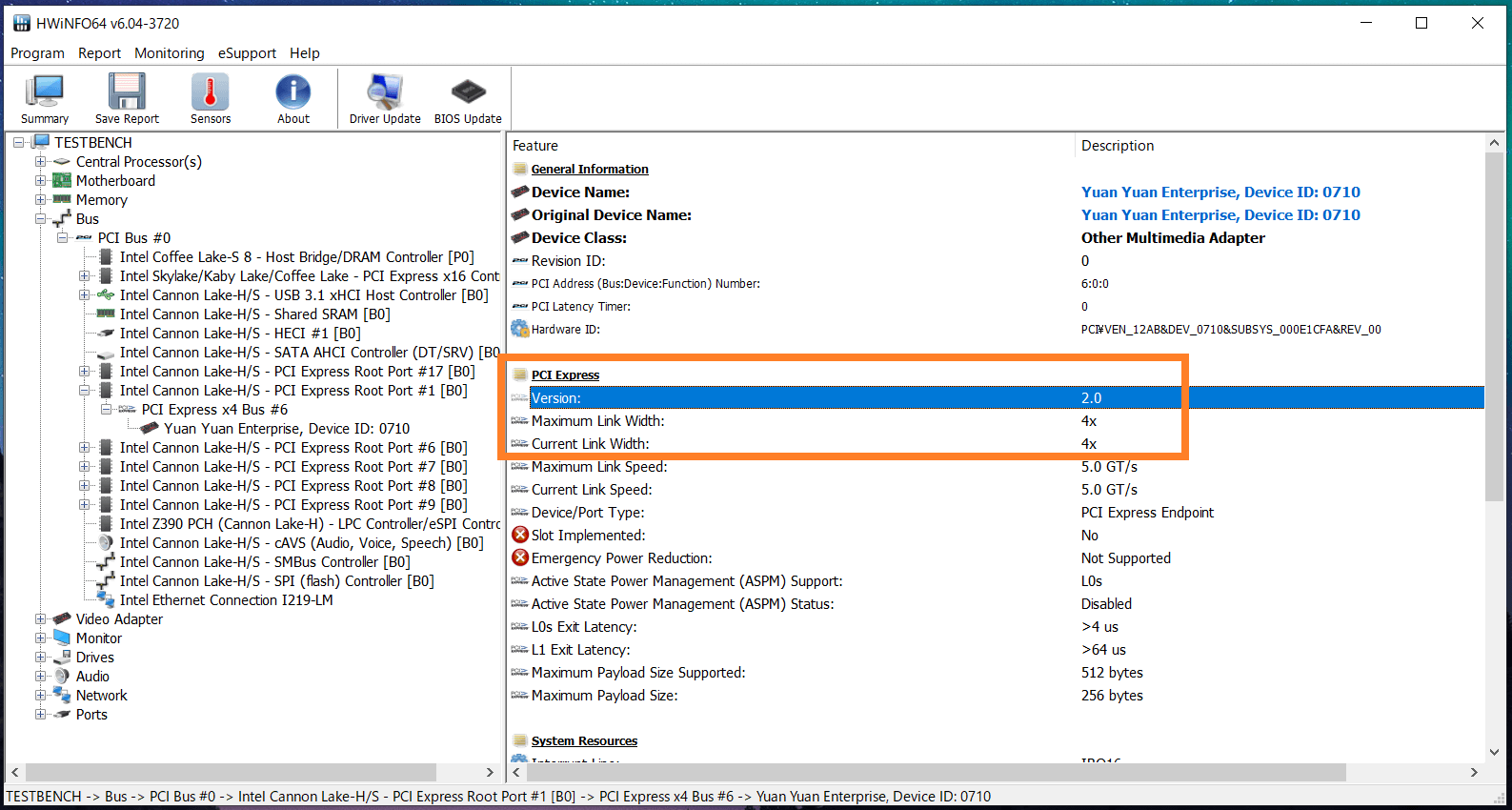Click the System Resources section heading
Image resolution: width=1512 pixels, height=810 pixels.
click(584, 740)
